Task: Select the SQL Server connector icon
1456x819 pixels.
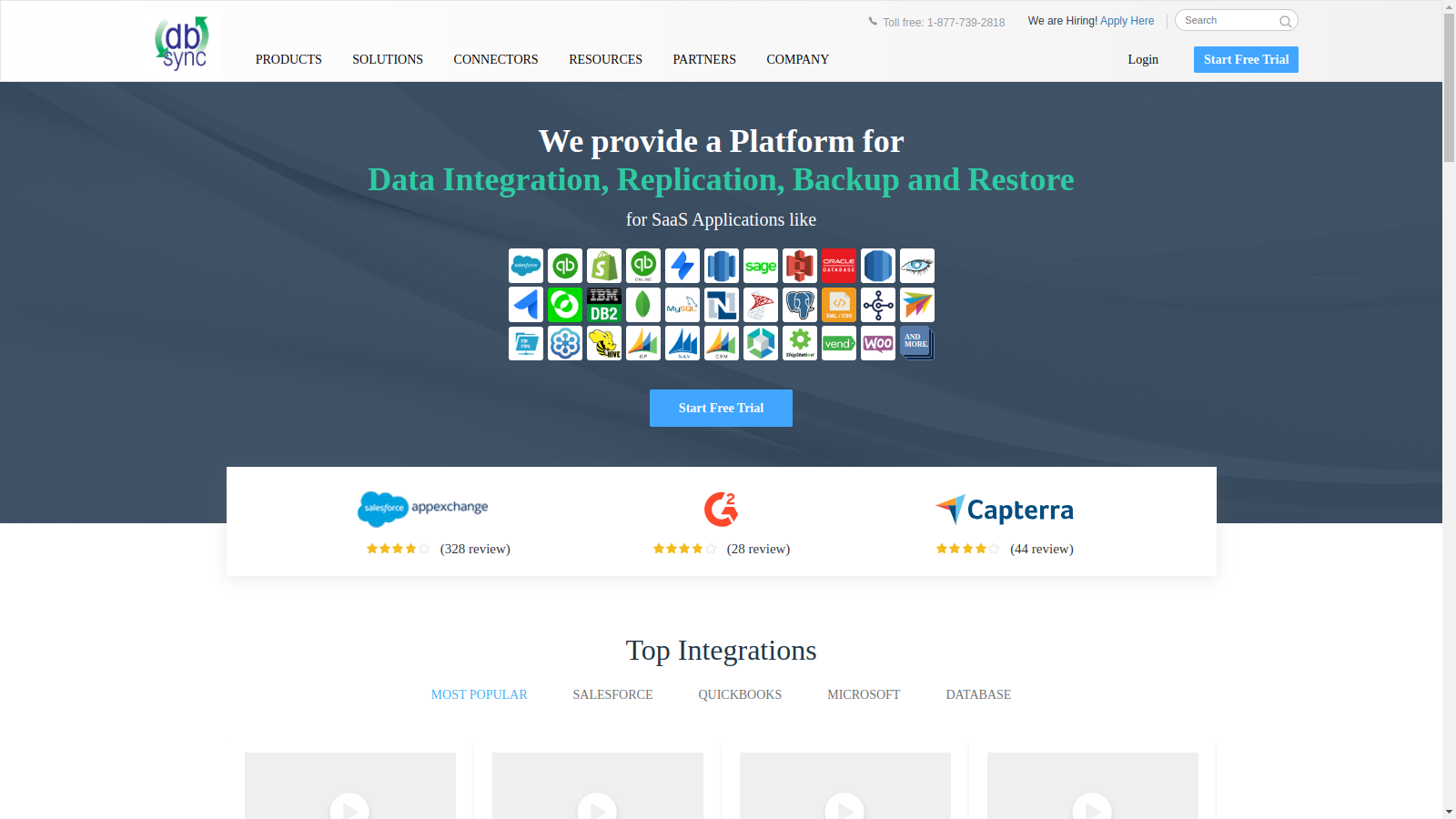Action: (761, 305)
